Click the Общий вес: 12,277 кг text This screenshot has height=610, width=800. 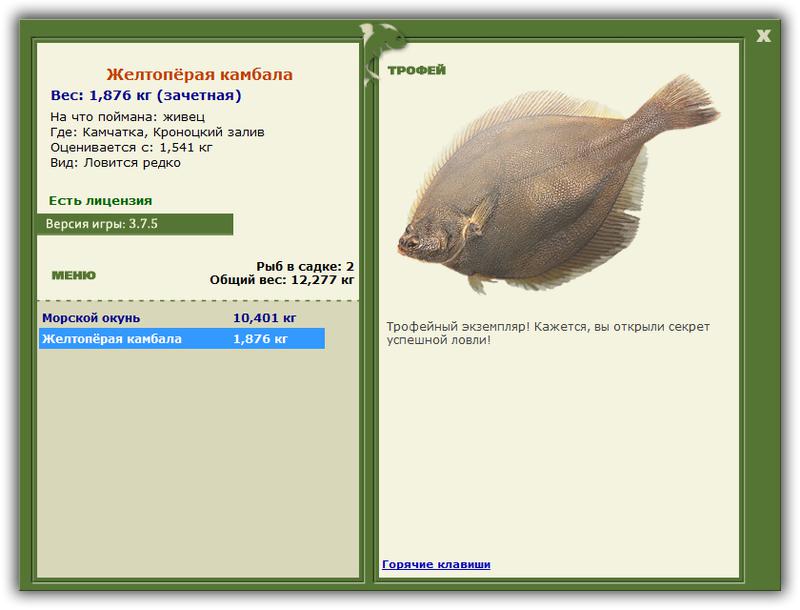pyautogui.click(x=282, y=279)
